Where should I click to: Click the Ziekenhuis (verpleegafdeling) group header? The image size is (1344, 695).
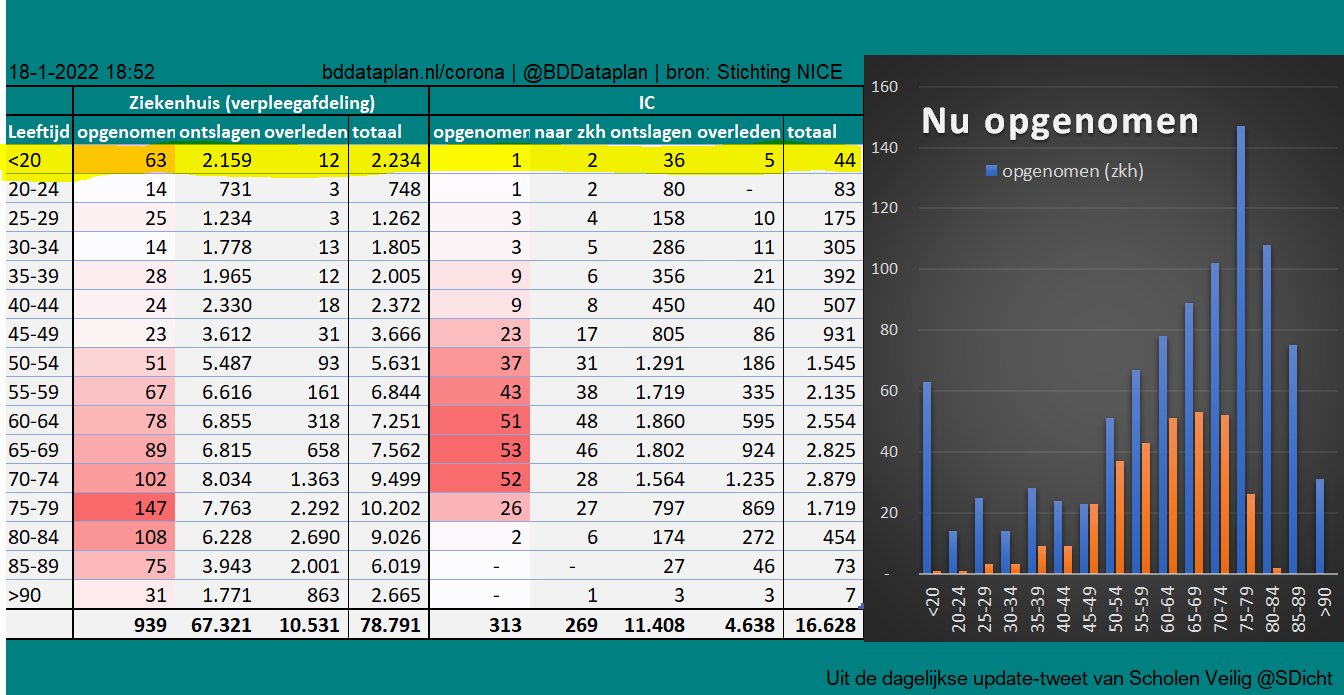click(252, 102)
